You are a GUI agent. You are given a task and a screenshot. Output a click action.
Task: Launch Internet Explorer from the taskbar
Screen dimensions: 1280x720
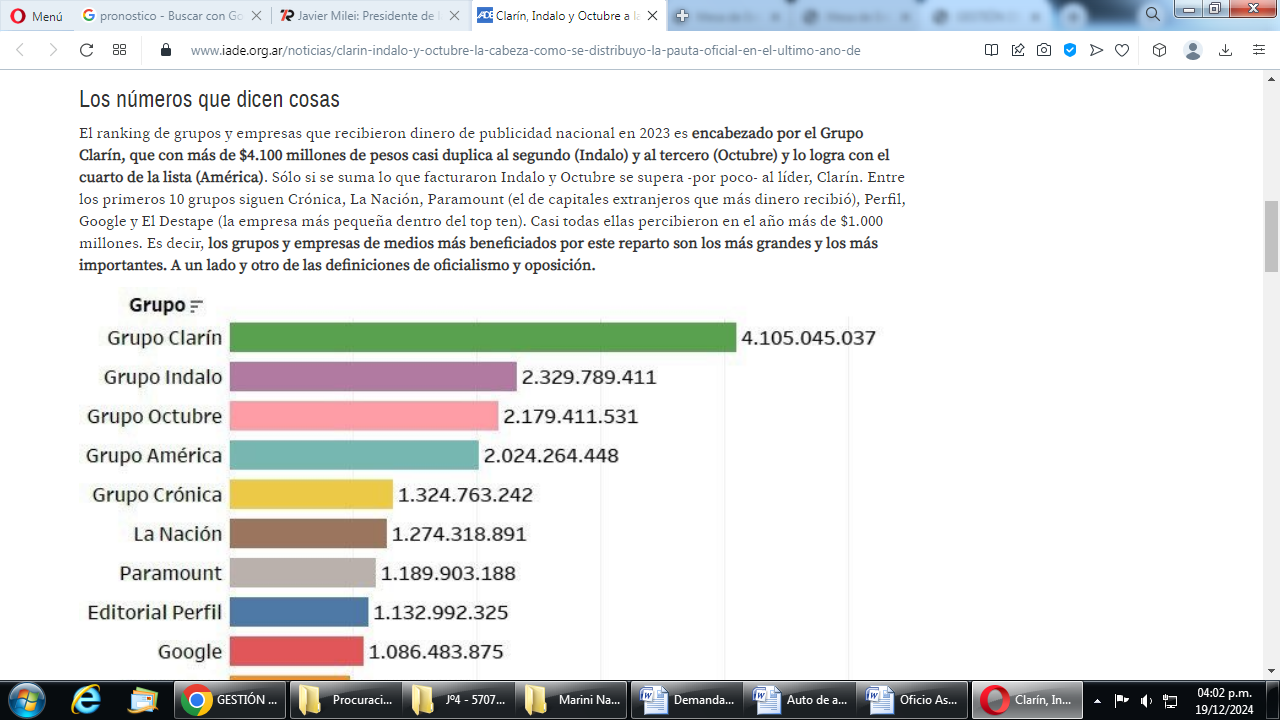[x=87, y=699]
